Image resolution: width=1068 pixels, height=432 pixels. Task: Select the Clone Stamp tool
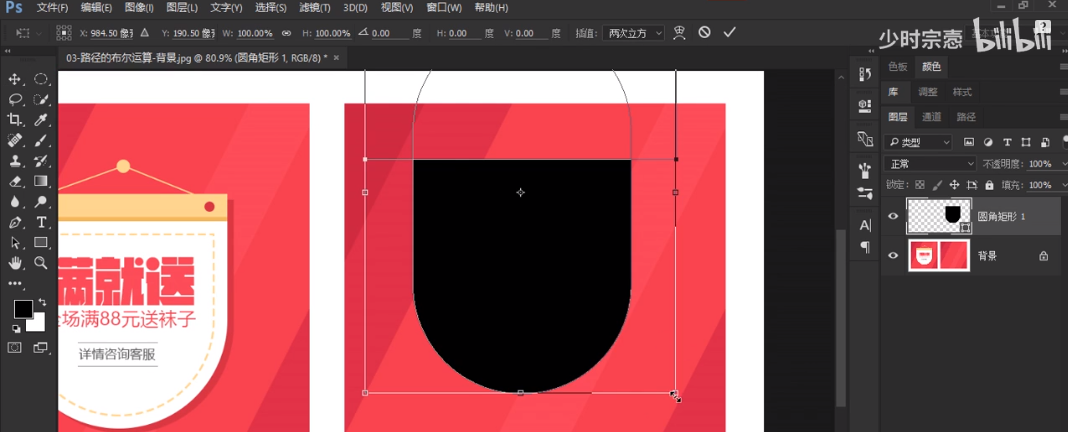tap(15, 161)
